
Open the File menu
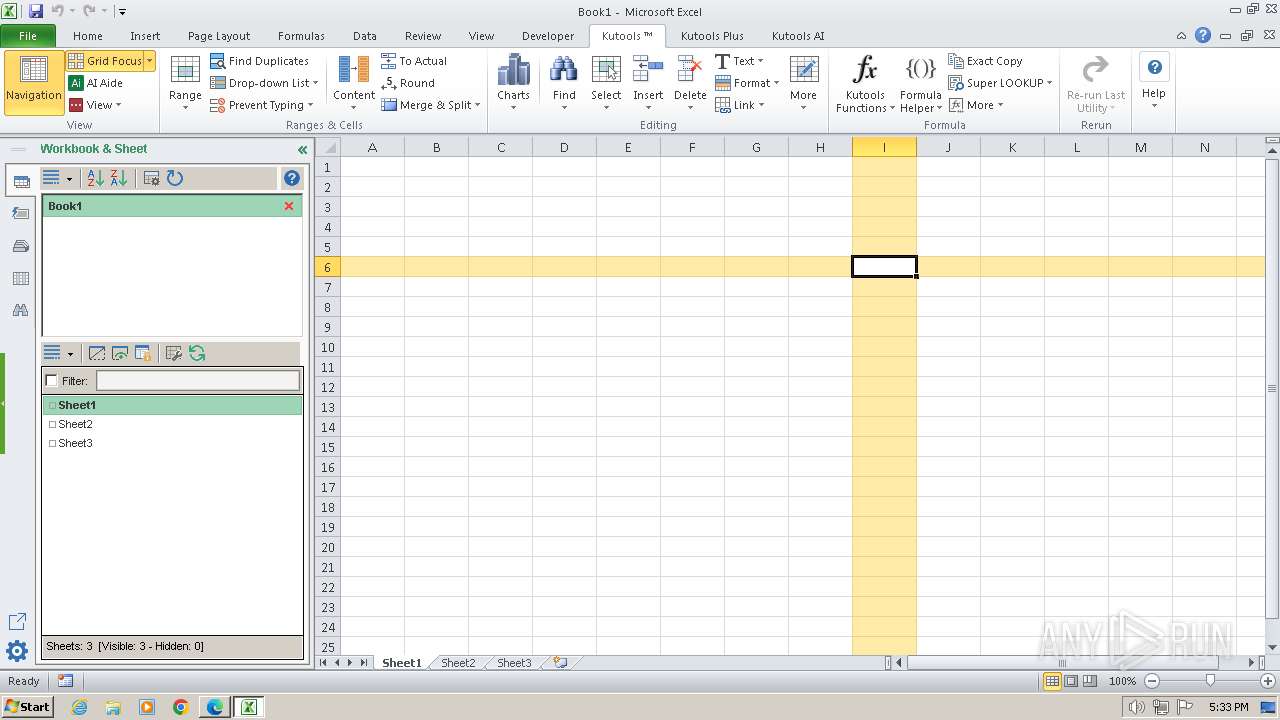click(28, 36)
